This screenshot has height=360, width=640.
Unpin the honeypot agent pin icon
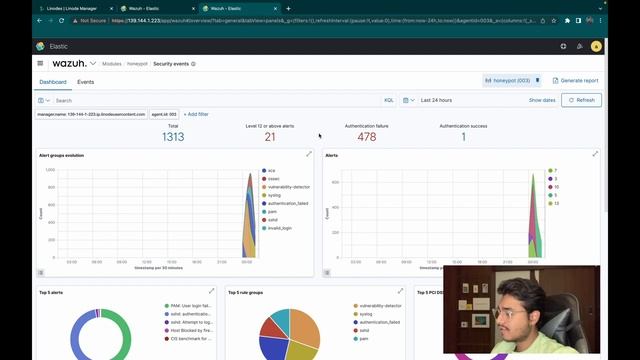538,81
